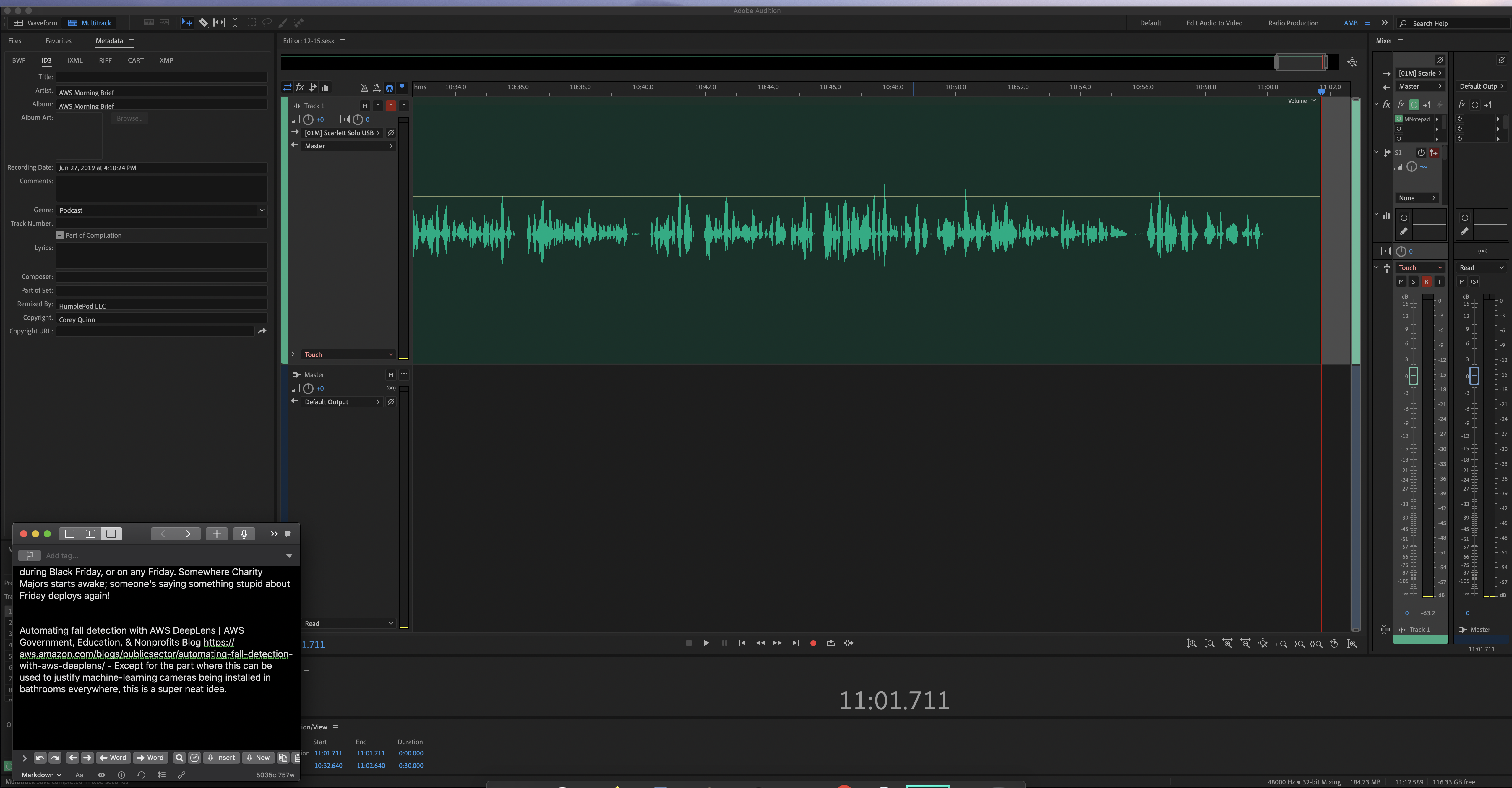Select the Razor tool in the toolbar
Viewport: 1512px width, 788px height.
[203, 23]
